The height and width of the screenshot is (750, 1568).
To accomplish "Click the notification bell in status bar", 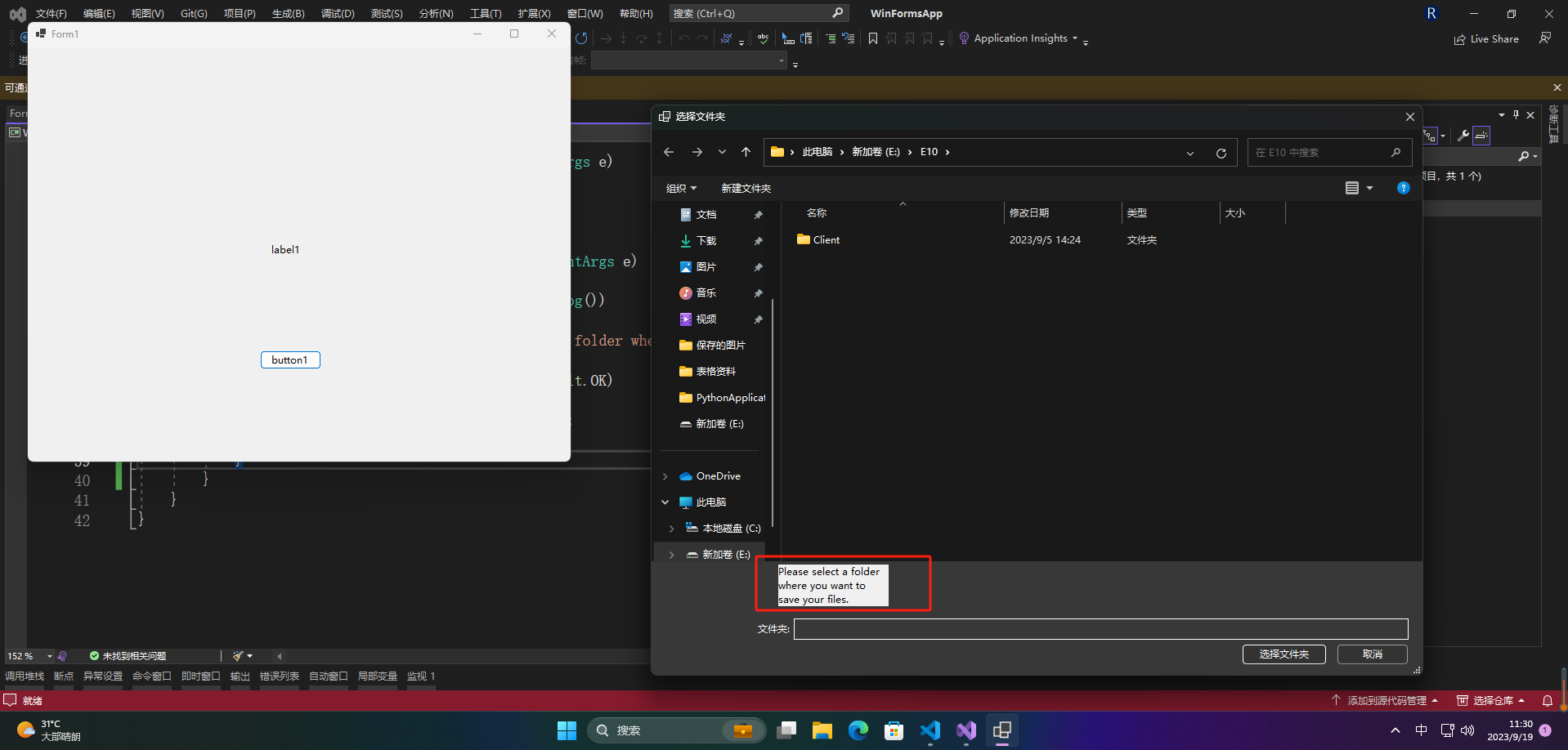I will tap(1548, 701).
